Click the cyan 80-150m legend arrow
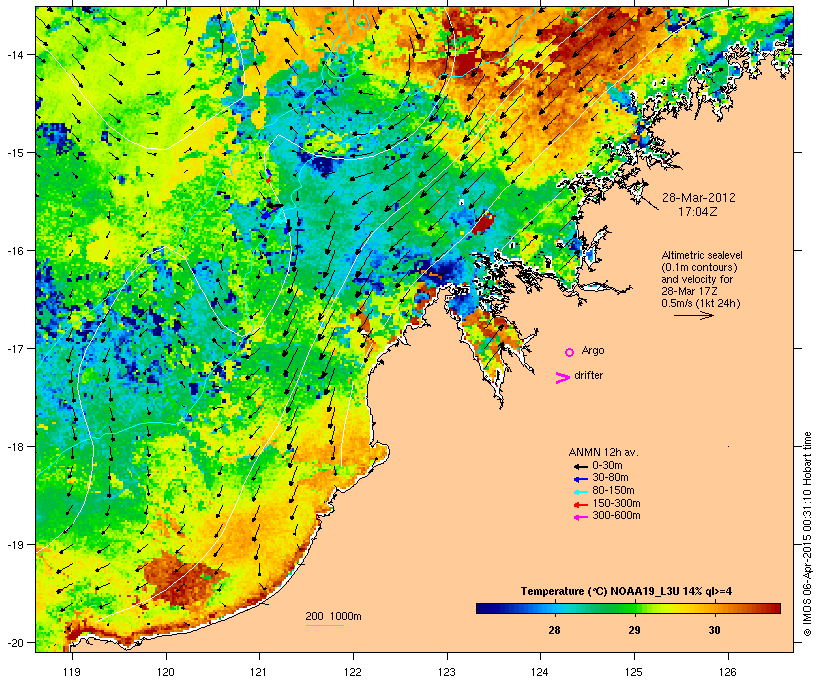Image resolution: width=820 pixels, height=680 pixels. pyautogui.click(x=581, y=492)
